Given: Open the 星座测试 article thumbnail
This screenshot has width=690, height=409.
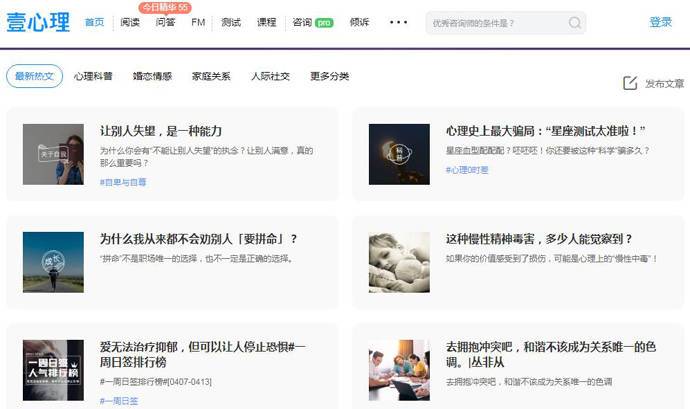Looking at the screenshot, I should [399, 154].
